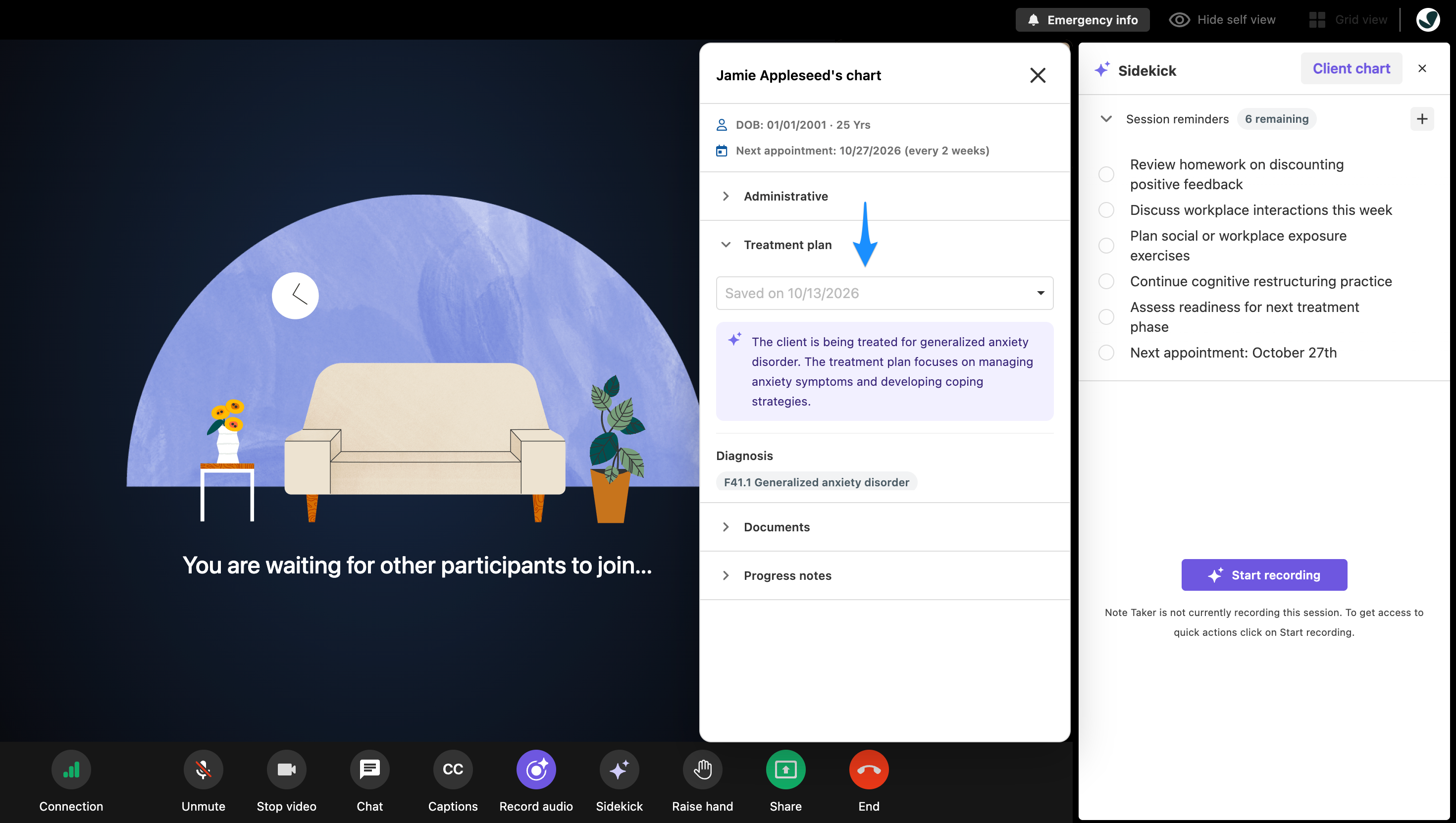Click the 6 remaining badge
The image size is (1456, 823).
1276,119
